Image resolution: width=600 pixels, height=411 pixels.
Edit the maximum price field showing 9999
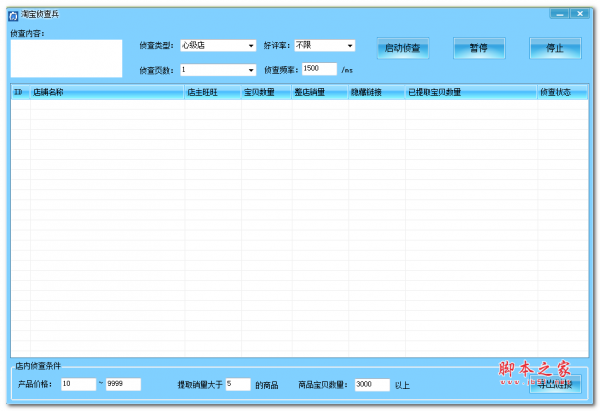click(x=123, y=384)
